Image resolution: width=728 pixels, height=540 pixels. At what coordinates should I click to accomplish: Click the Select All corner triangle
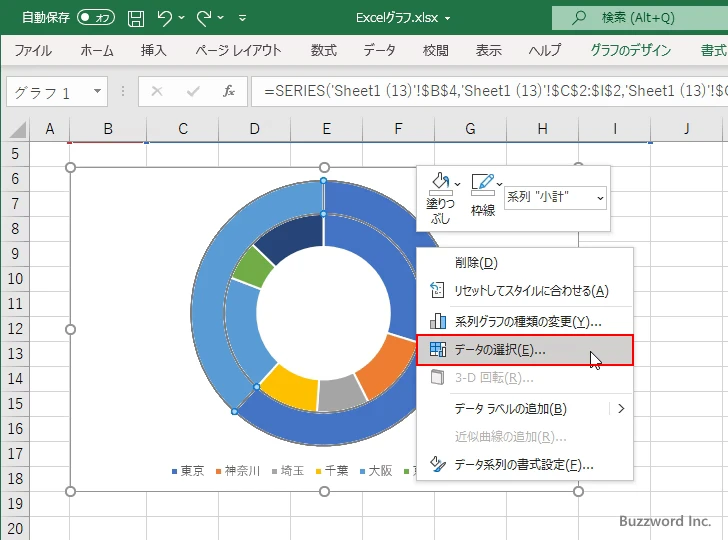pos(17,130)
